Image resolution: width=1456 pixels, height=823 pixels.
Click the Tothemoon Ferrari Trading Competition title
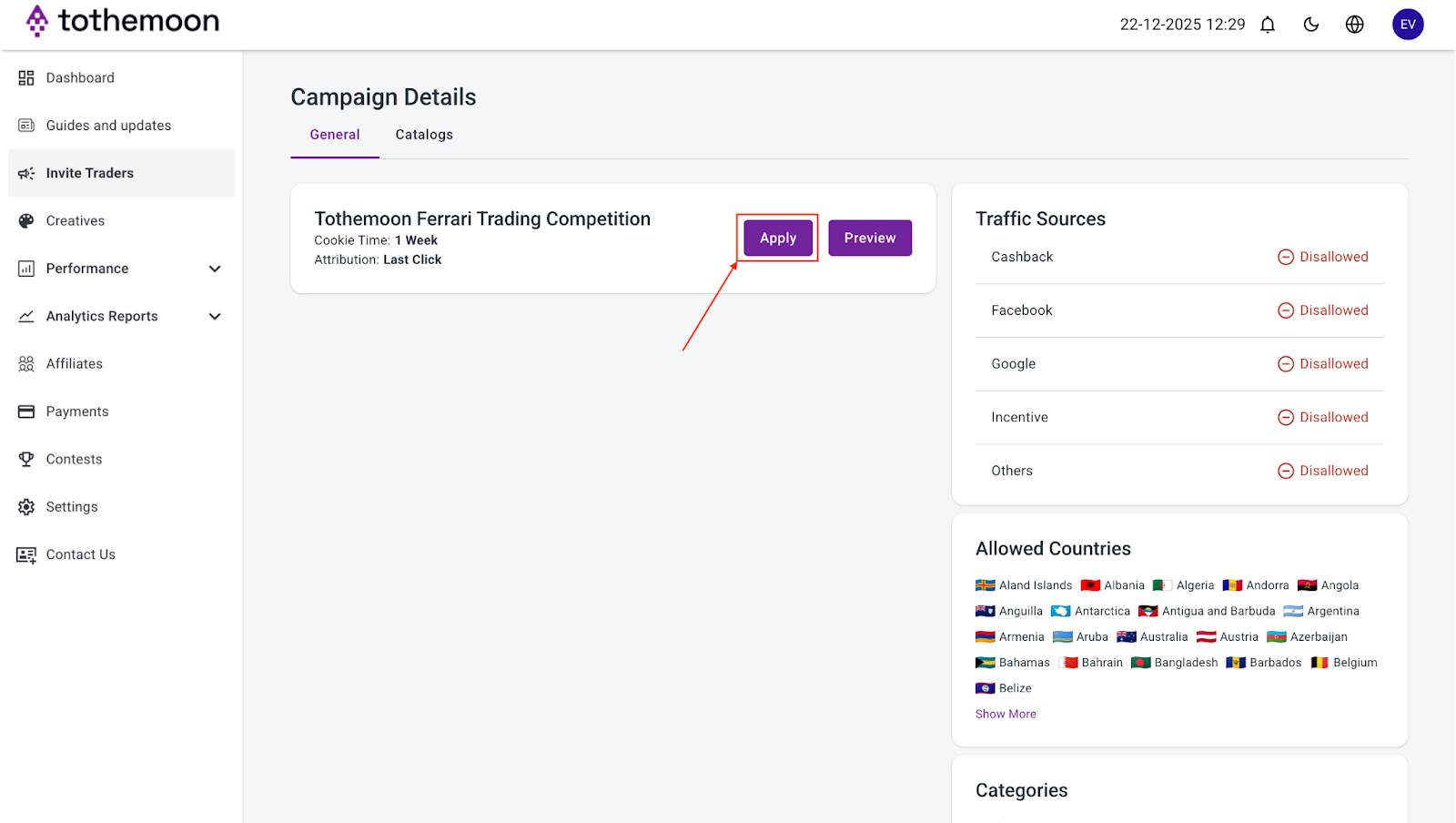(482, 218)
